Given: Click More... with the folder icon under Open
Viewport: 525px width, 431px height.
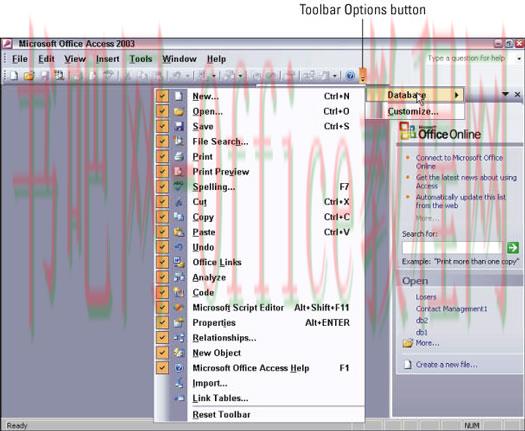Looking at the screenshot, I should pos(427,343).
